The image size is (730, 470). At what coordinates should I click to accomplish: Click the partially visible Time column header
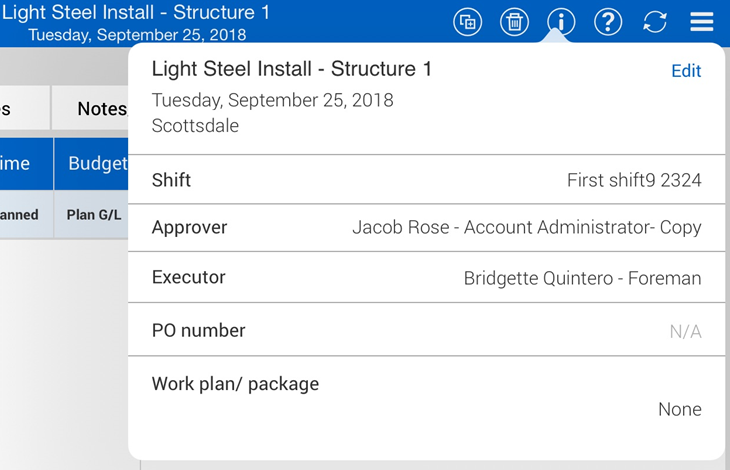pos(22,164)
